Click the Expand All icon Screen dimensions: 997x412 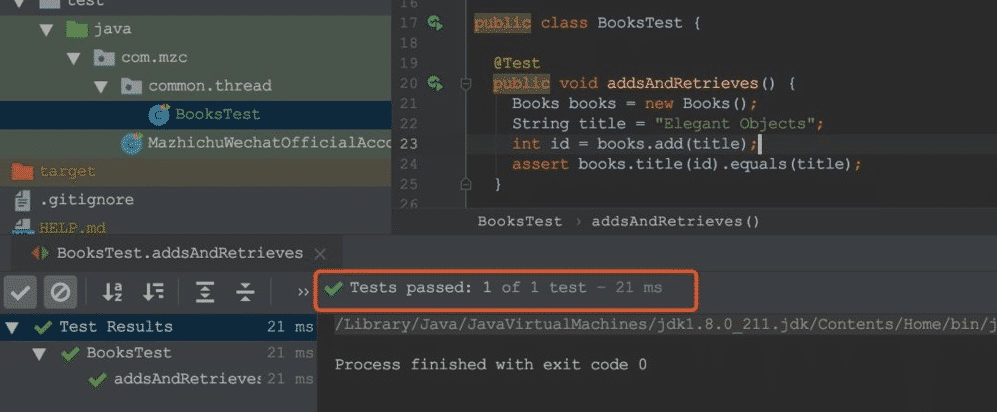coord(205,292)
